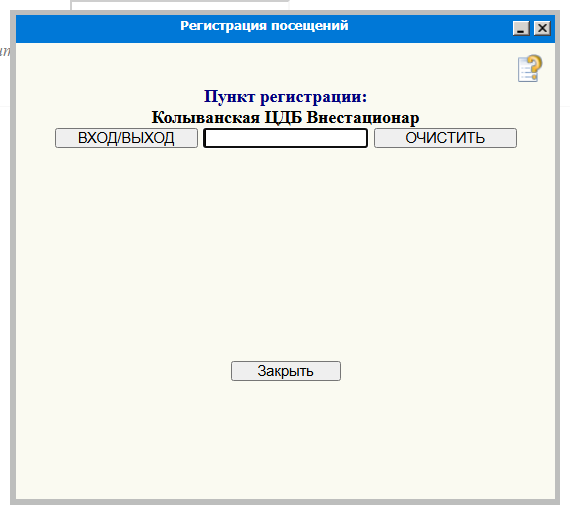Image resolution: width=570 pixels, height=523 pixels.
Task: Click the Пункт регистрации heading
Action: 285,97
